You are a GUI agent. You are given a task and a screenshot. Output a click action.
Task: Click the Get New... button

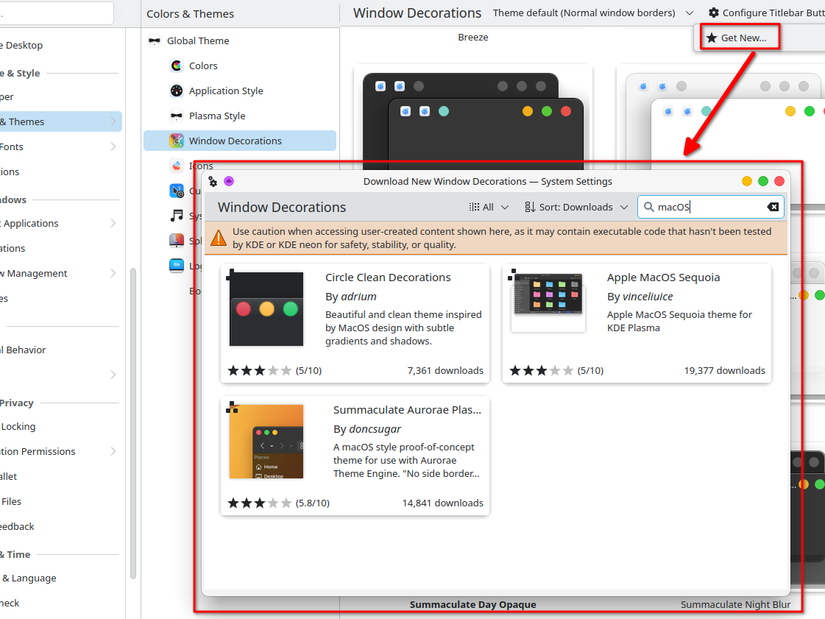738,36
